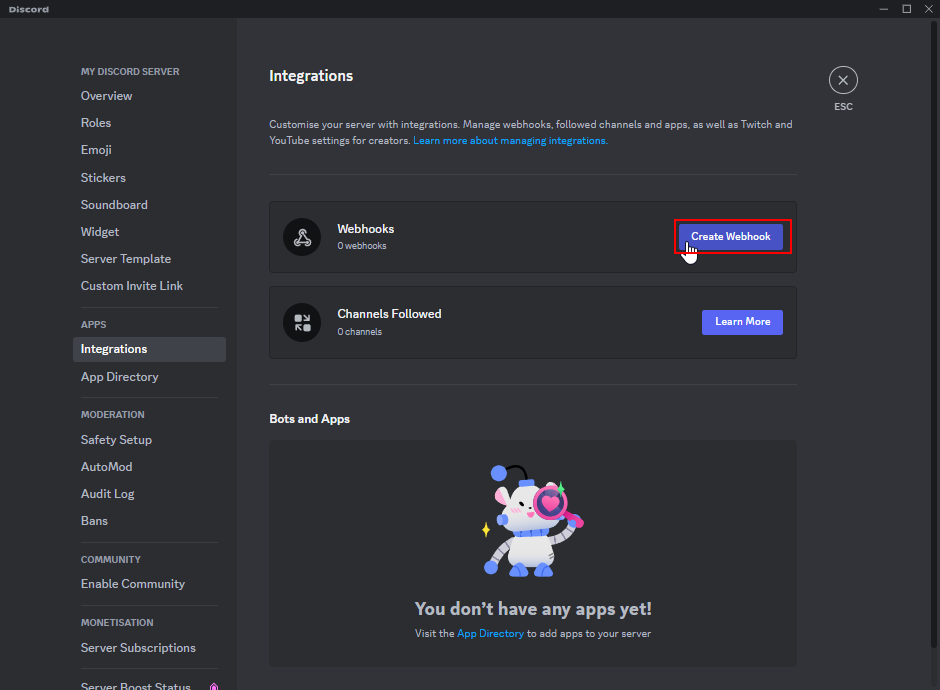940x690 pixels.
Task: Click the vertical scrollbar on the right
Action: pos(933,336)
